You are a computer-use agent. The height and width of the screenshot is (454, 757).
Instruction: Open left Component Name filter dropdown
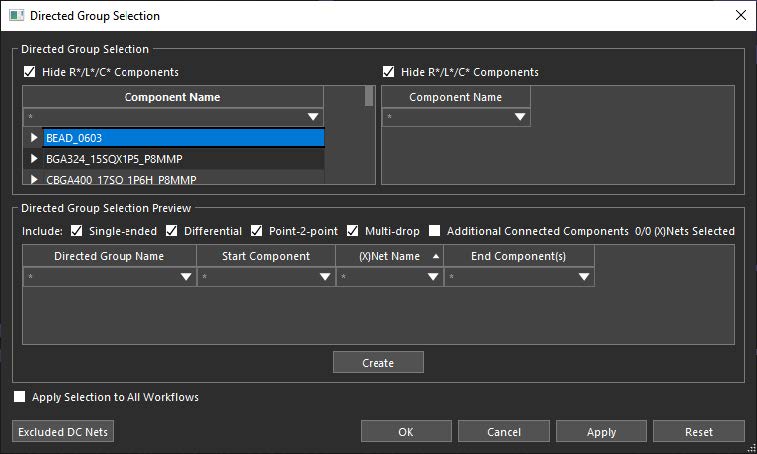[313, 117]
